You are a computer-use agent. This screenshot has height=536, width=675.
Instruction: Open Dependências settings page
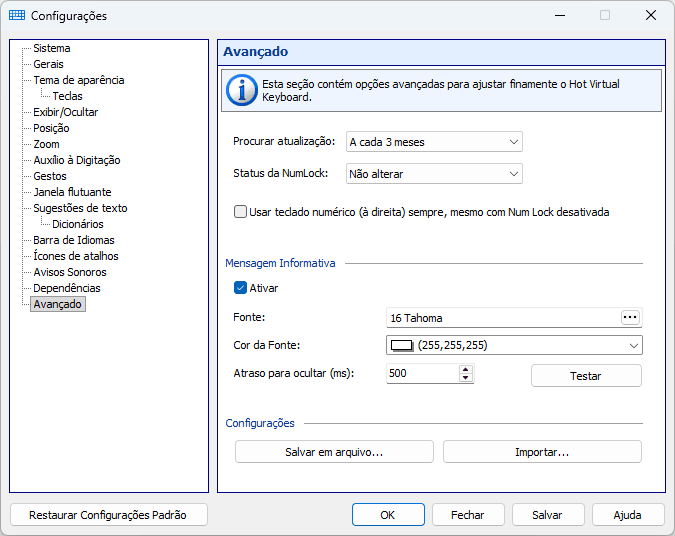pos(67,288)
